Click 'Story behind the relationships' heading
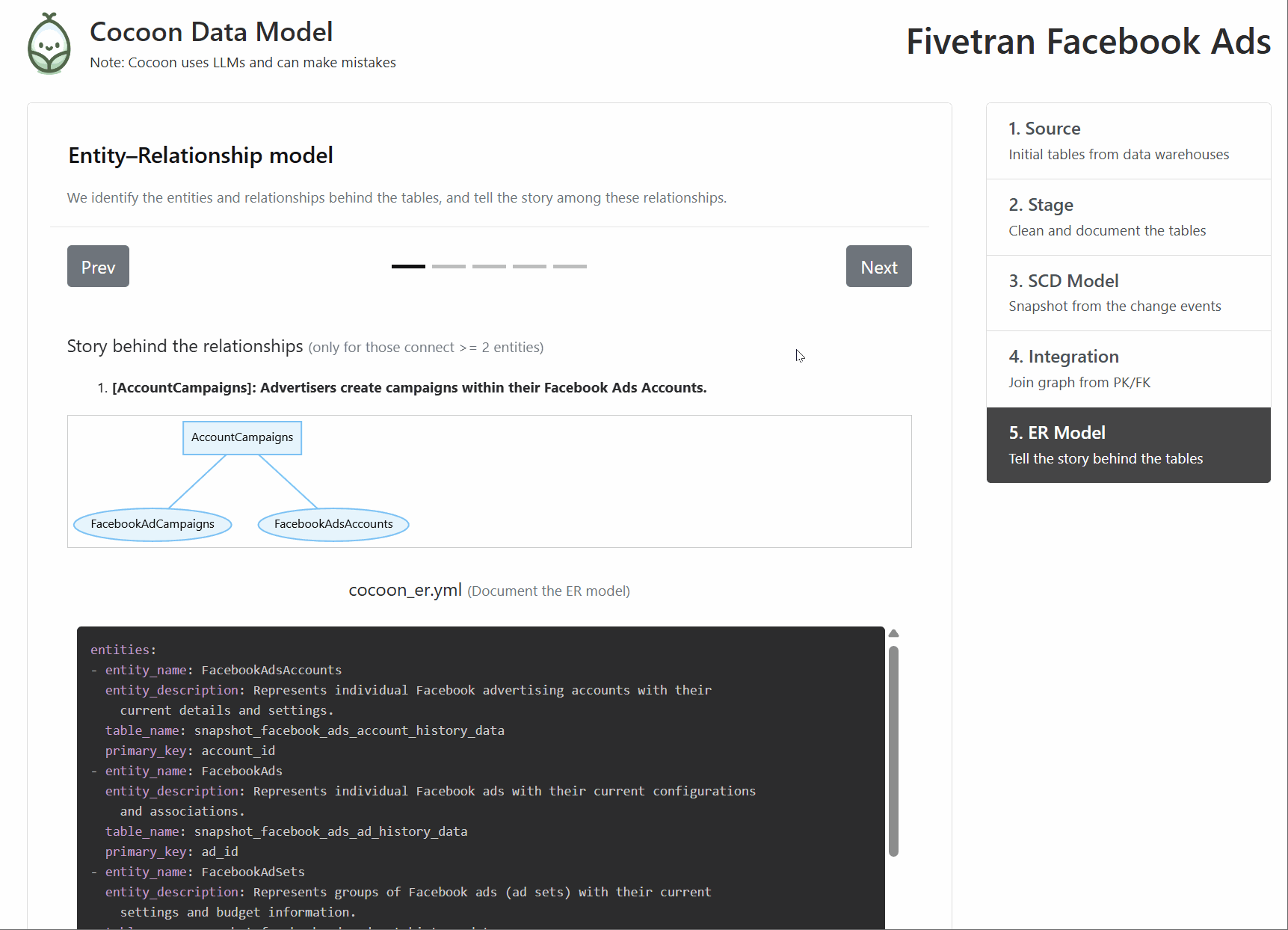The height and width of the screenshot is (930, 1288). click(185, 346)
